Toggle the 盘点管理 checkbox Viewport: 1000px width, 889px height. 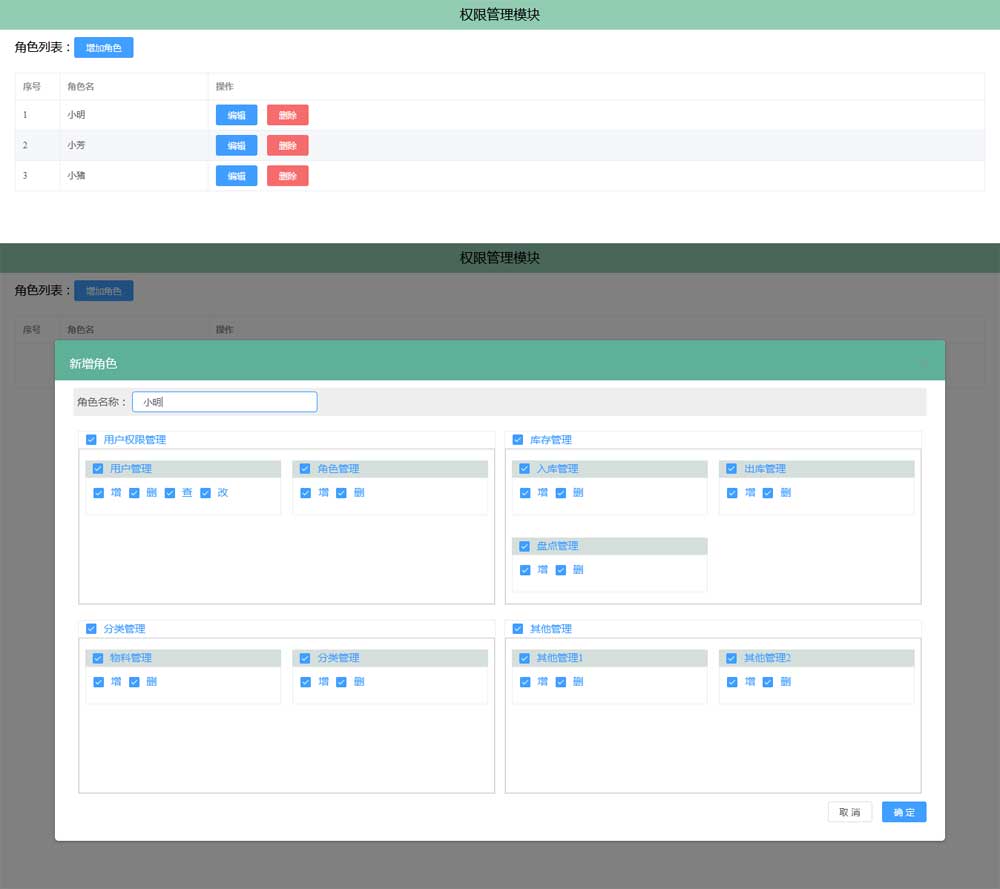[525, 546]
